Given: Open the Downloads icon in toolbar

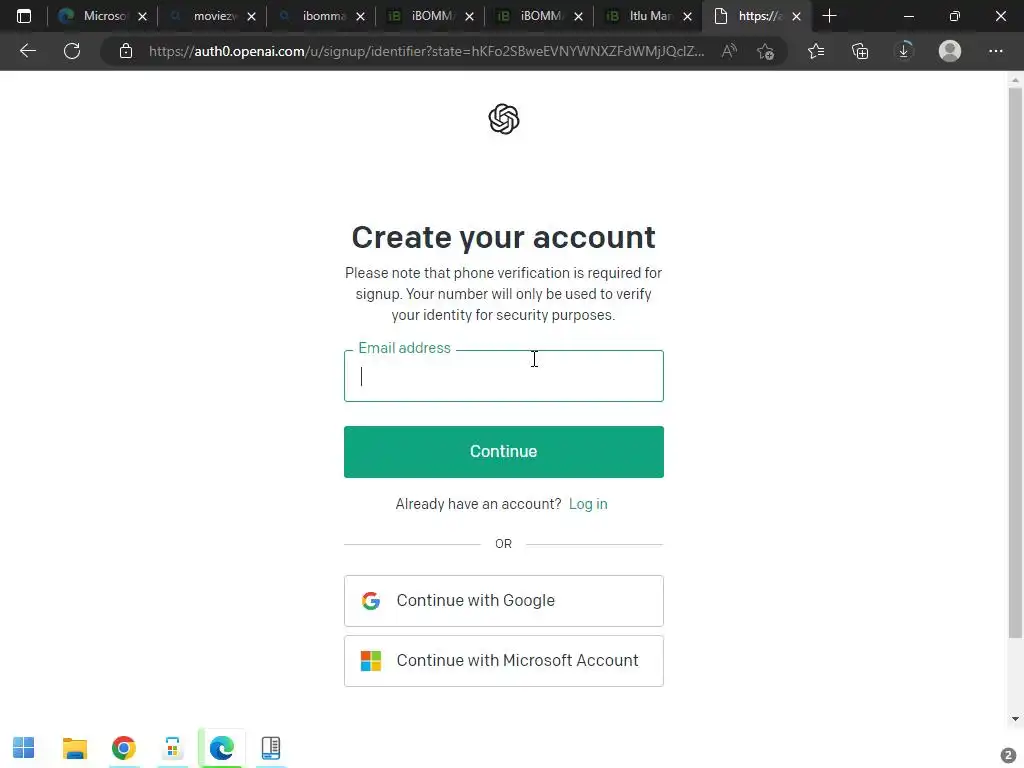Looking at the screenshot, I should point(904,51).
